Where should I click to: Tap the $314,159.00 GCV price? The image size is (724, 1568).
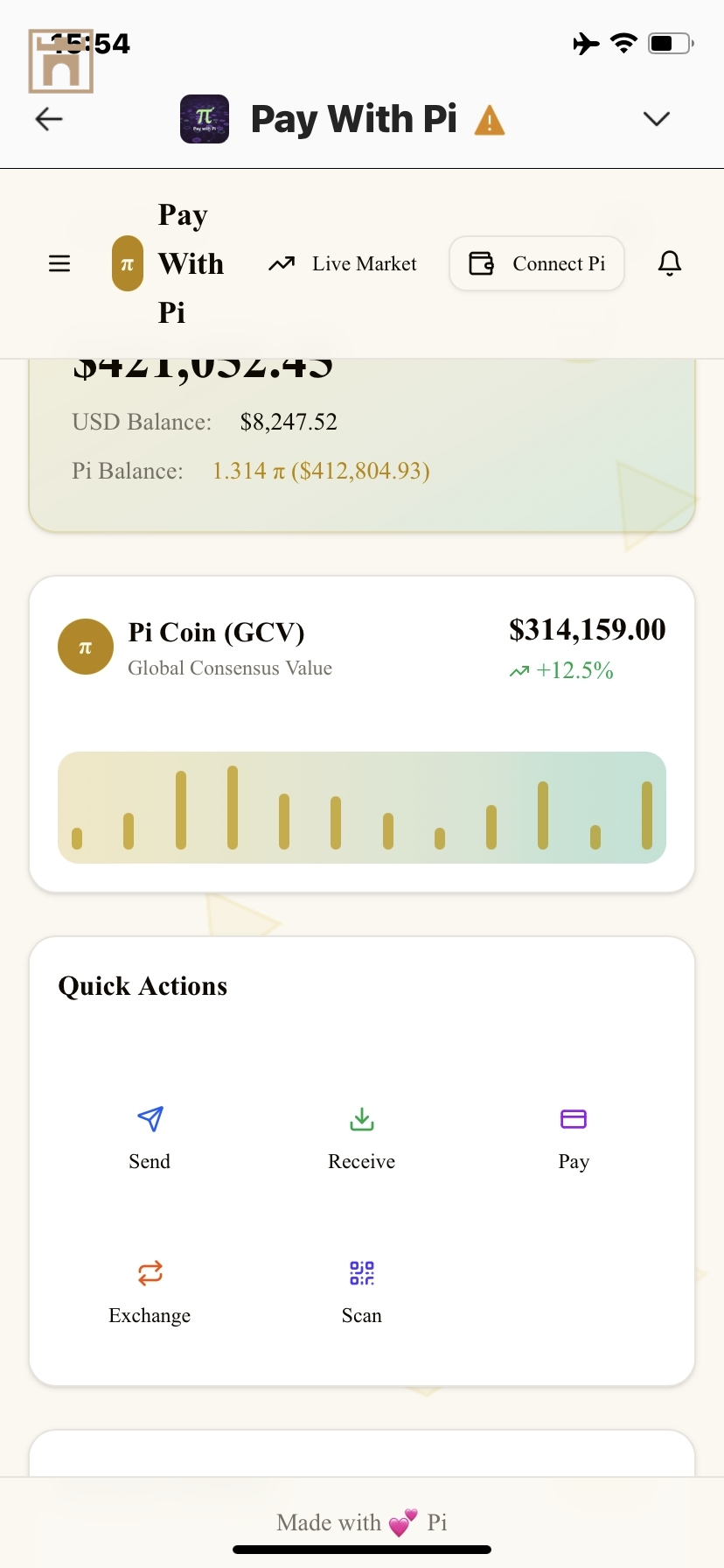pyautogui.click(x=587, y=630)
